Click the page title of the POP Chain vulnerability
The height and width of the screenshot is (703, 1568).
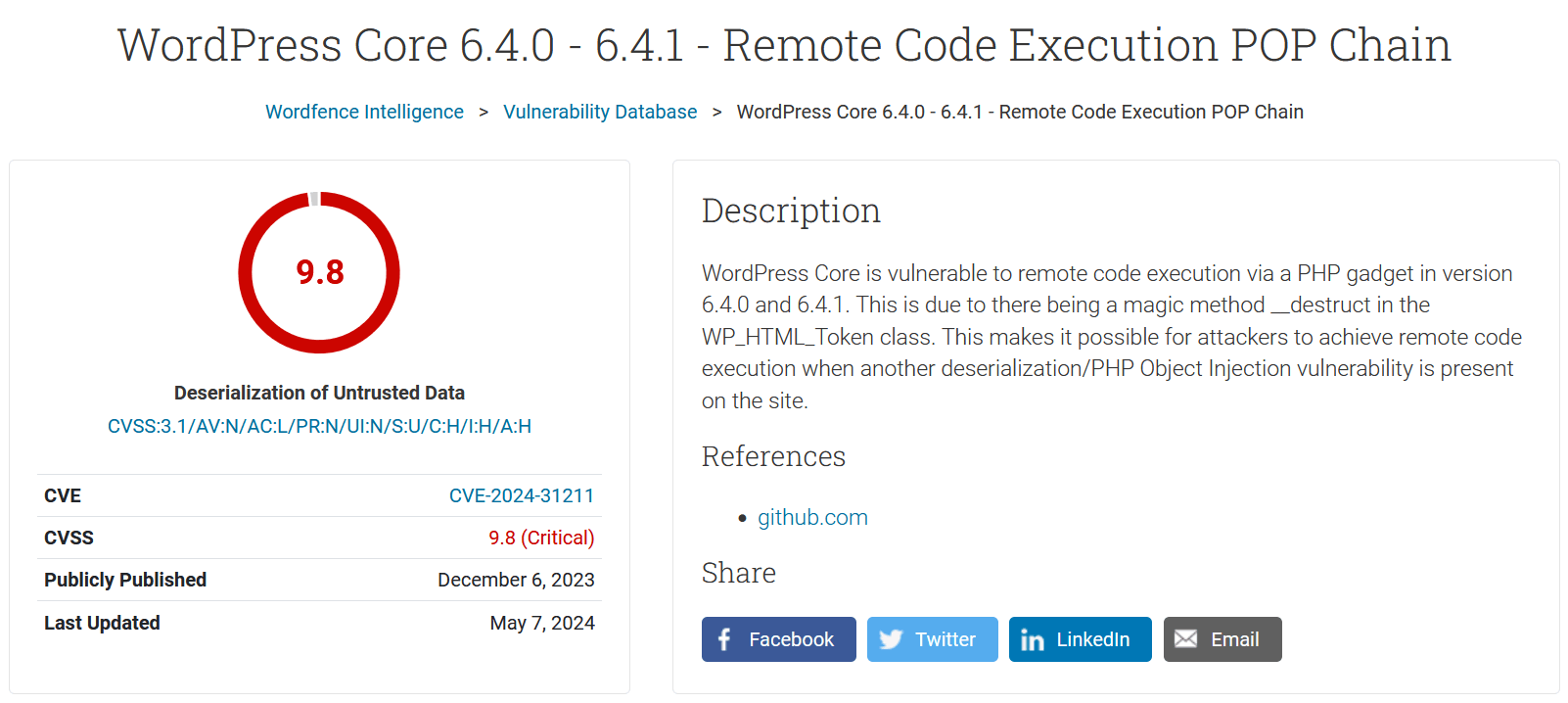click(784, 45)
